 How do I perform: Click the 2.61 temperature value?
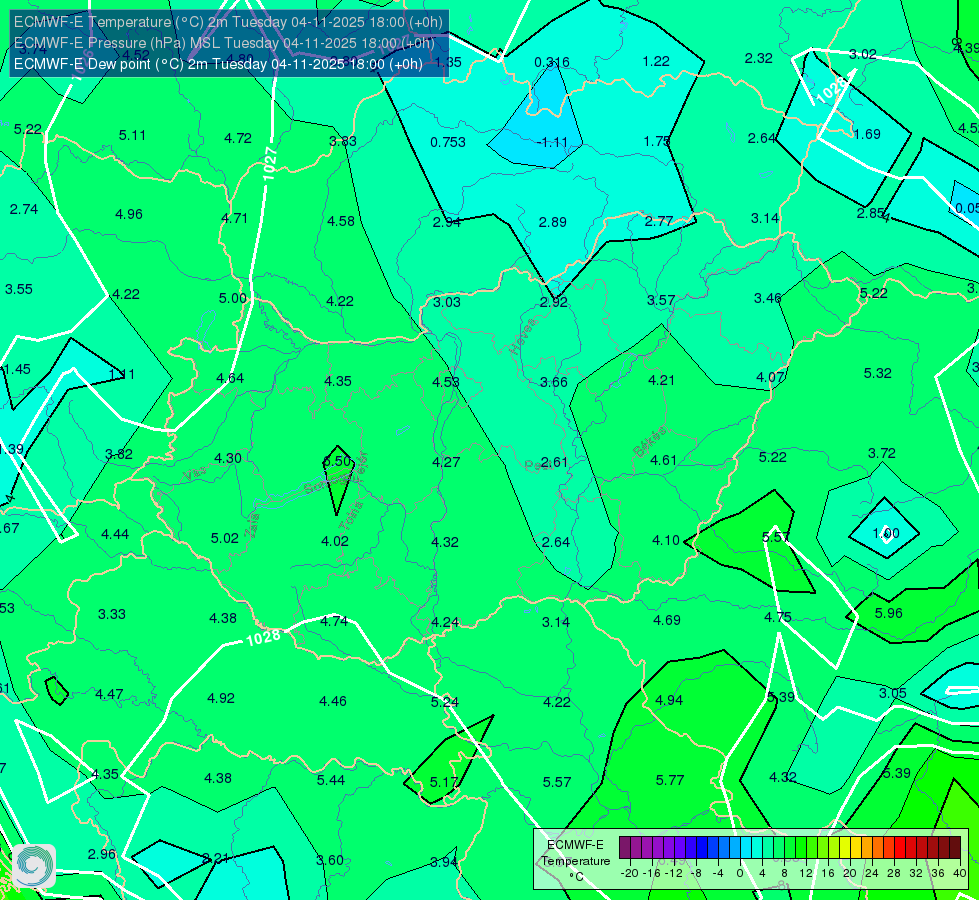click(554, 462)
